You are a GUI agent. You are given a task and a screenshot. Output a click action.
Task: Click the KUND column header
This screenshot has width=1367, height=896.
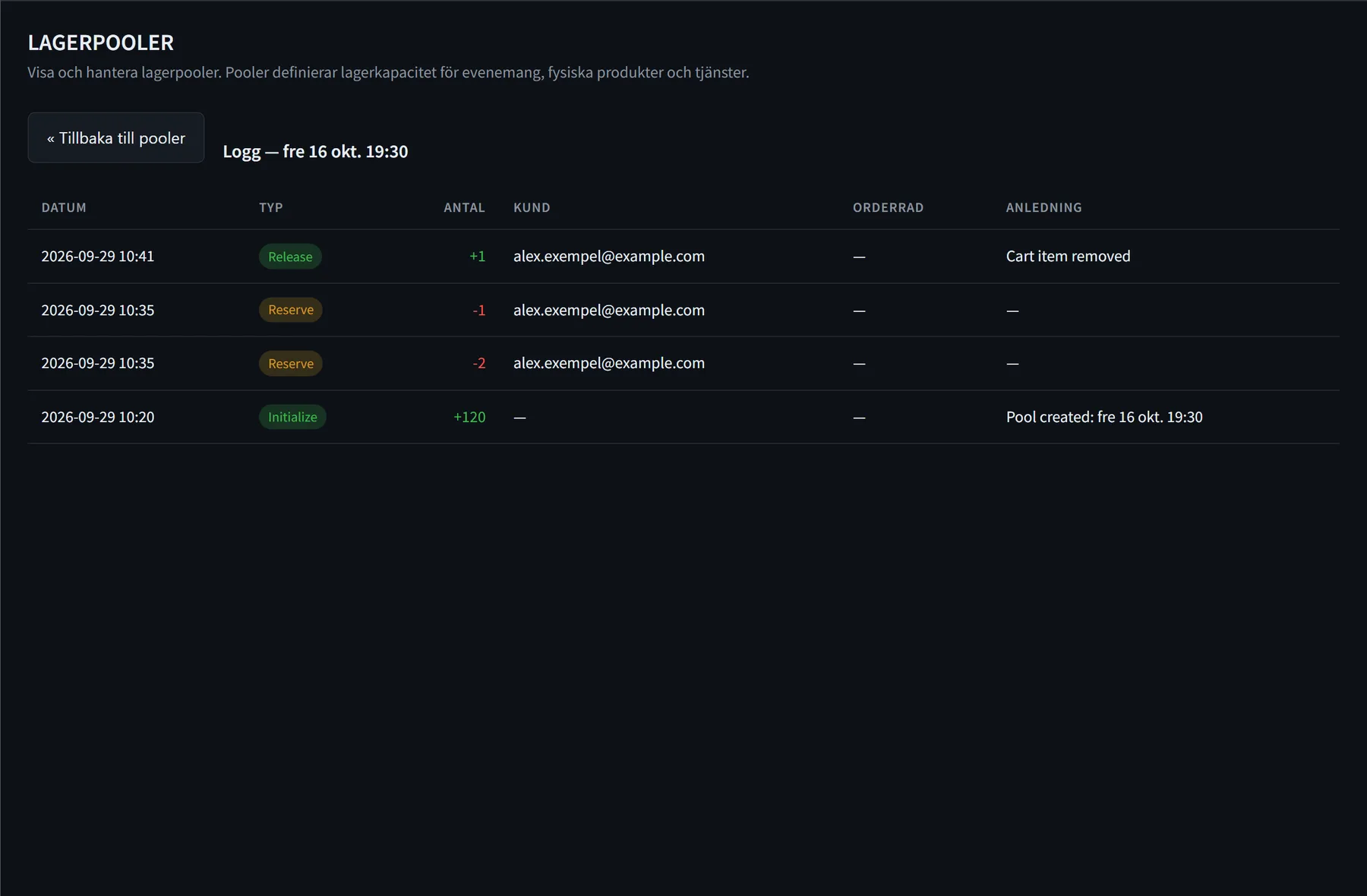532,207
